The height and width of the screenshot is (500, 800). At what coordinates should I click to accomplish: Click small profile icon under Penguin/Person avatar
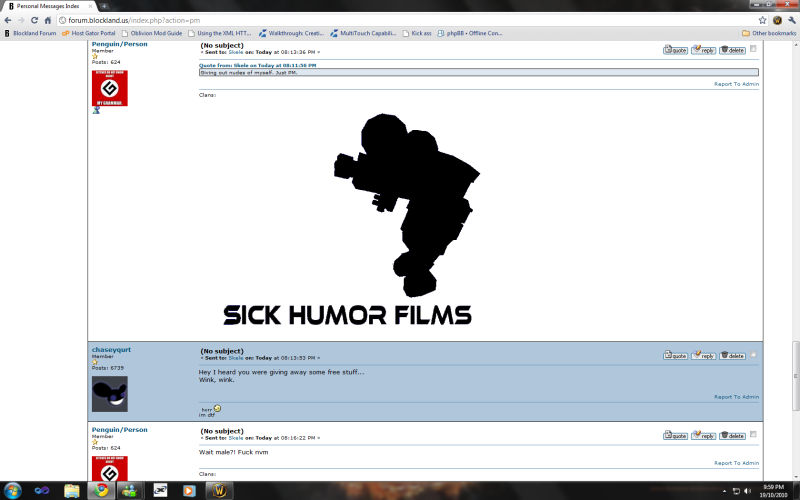point(96,110)
